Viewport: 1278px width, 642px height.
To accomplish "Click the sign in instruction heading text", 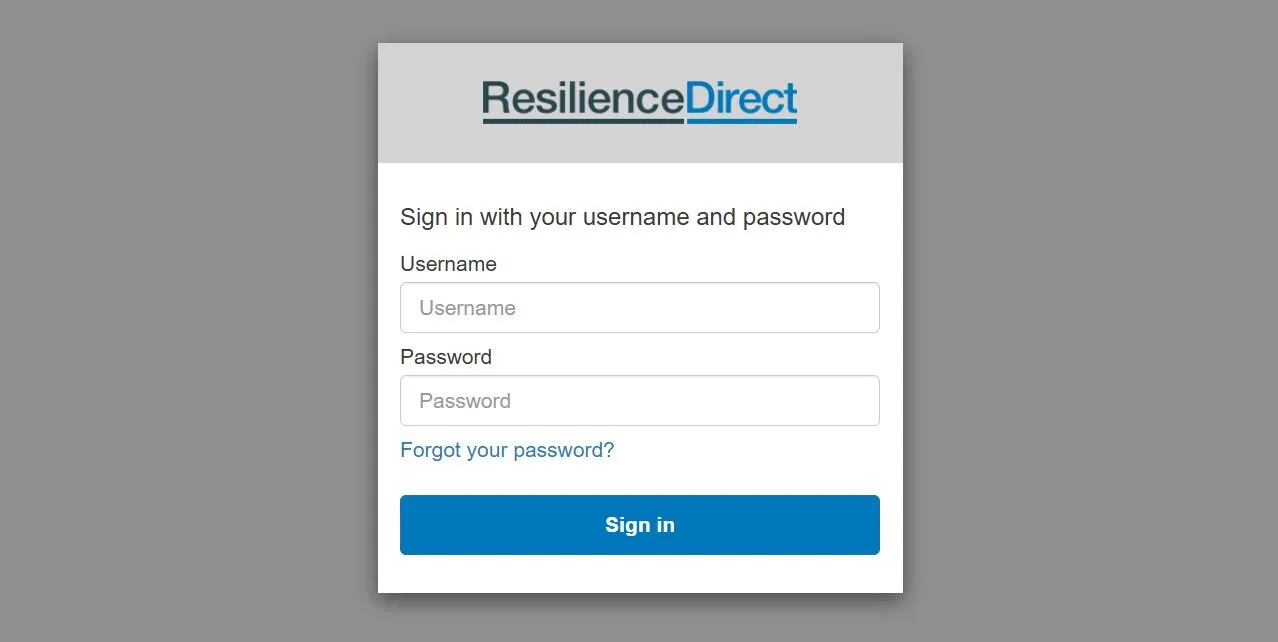I will point(622,217).
